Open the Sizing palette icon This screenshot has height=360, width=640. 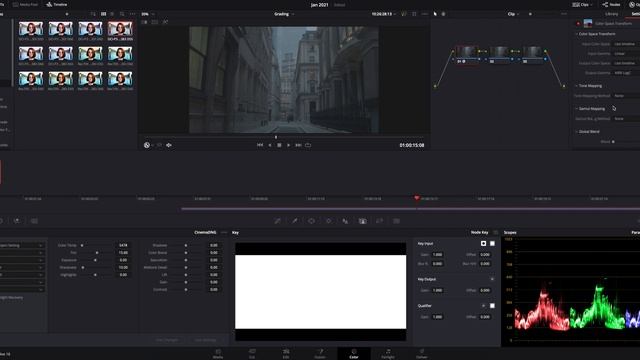[379, 221]
